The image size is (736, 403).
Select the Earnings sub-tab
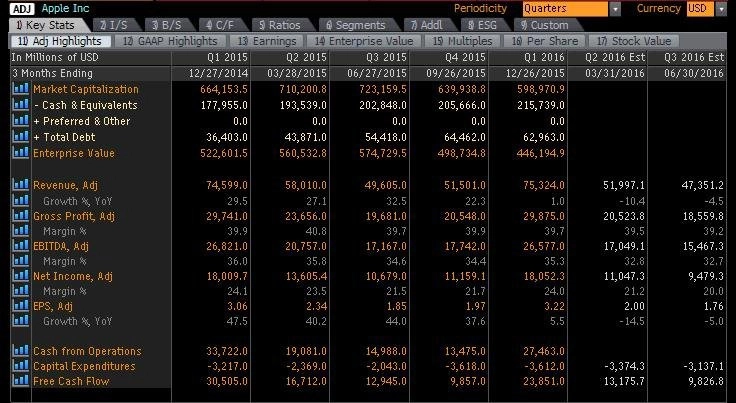click(267, 41)
